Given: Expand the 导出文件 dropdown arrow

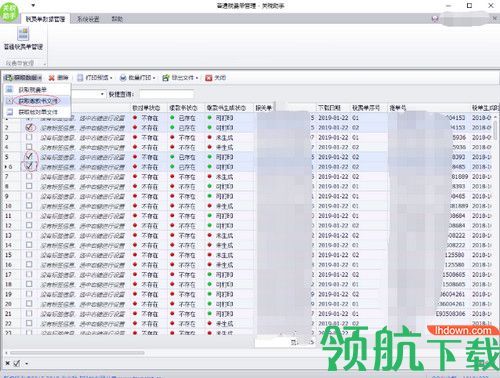Looking at the screenshot, I should (x=197, y=78).
